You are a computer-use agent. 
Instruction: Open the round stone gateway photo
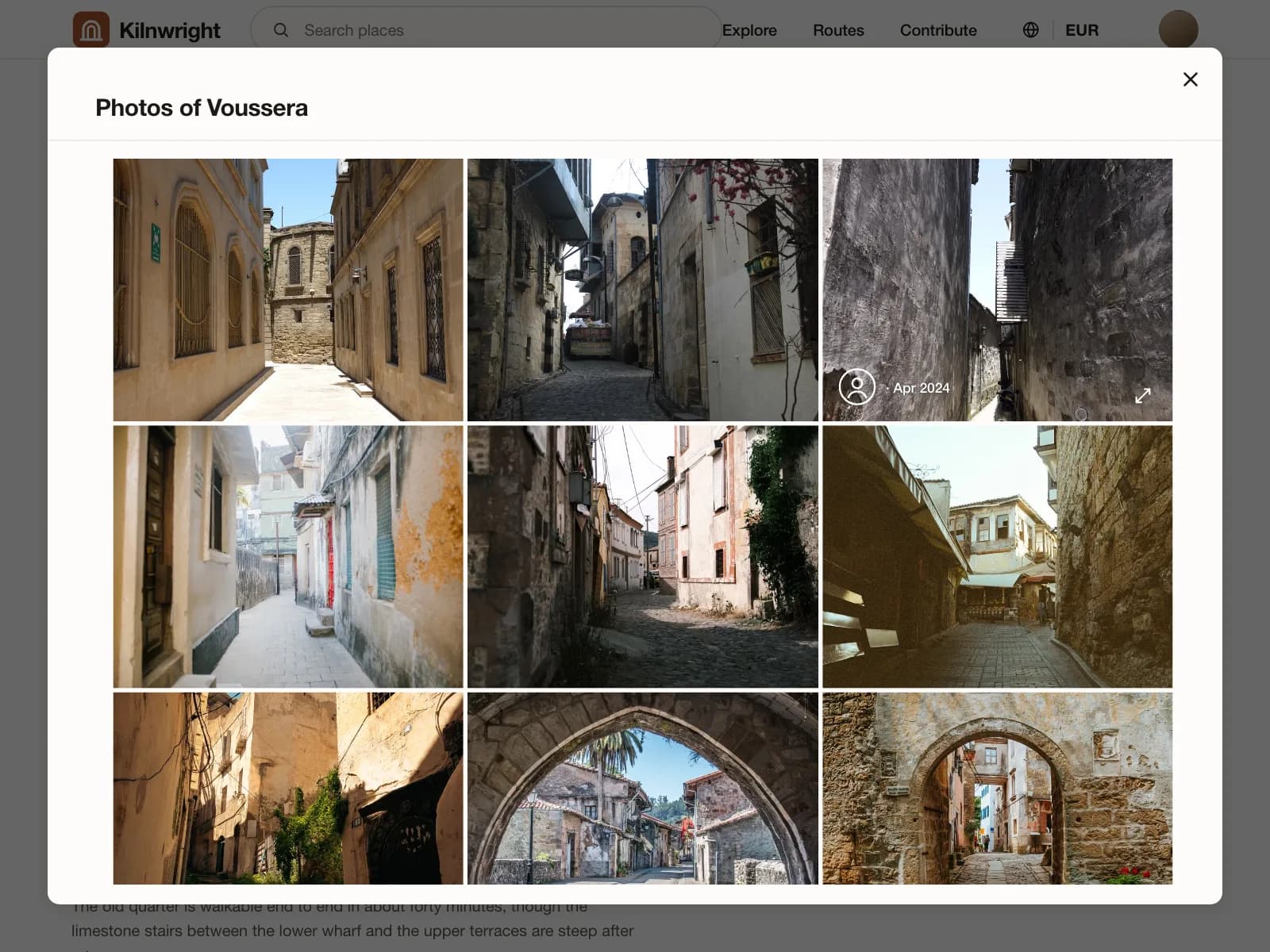click(997, 789)
